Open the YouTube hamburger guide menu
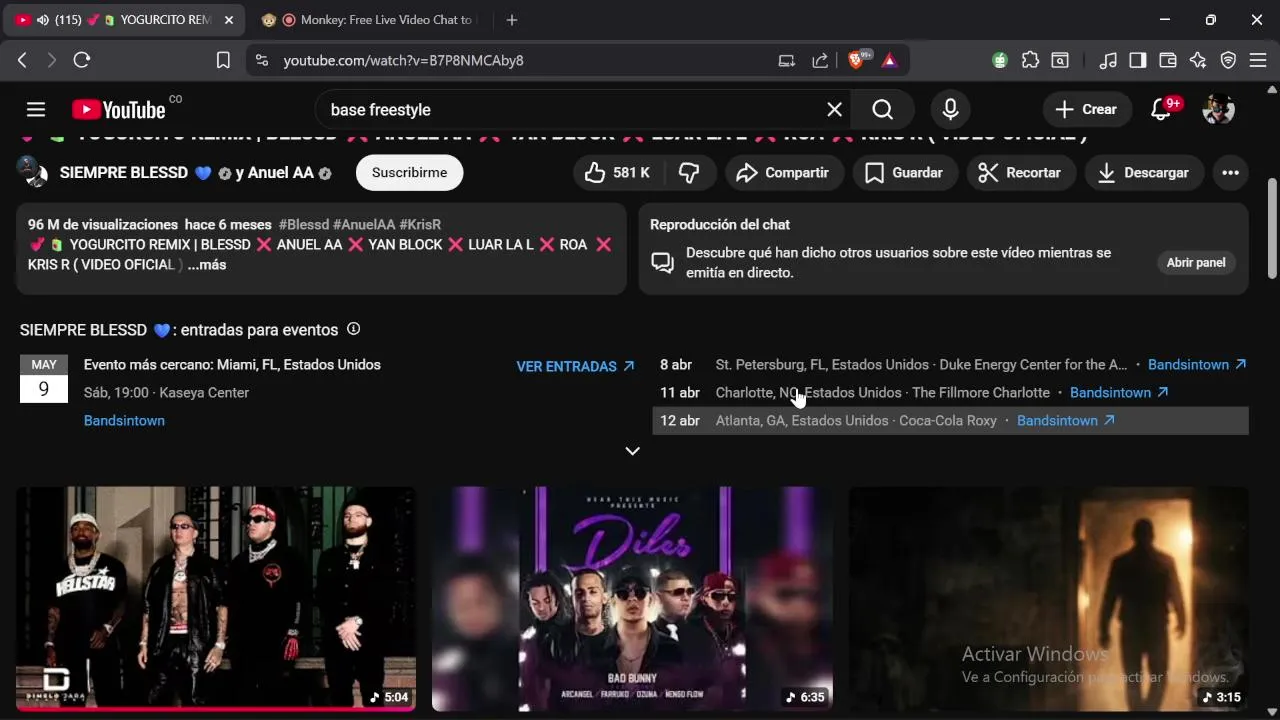This screenshot has height=720, width=1280. tap(36, 110)
